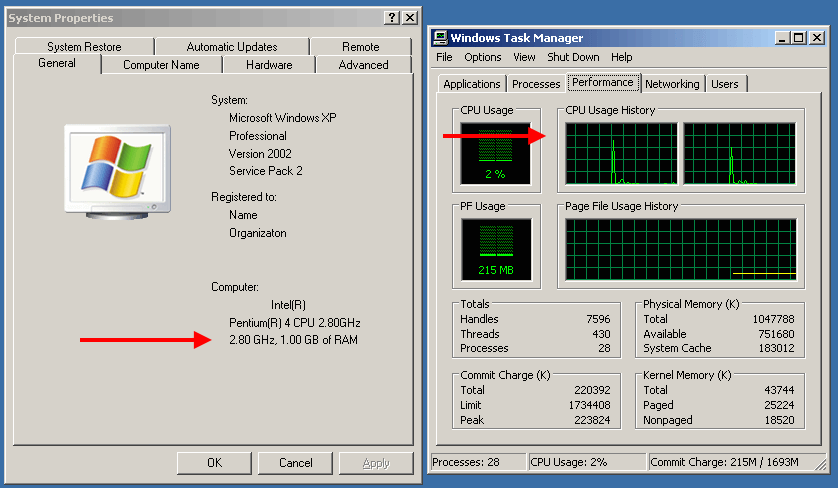Switch to the Networking tab
The width and height of the screenshot is (838, 488).
tap(672, 84)
